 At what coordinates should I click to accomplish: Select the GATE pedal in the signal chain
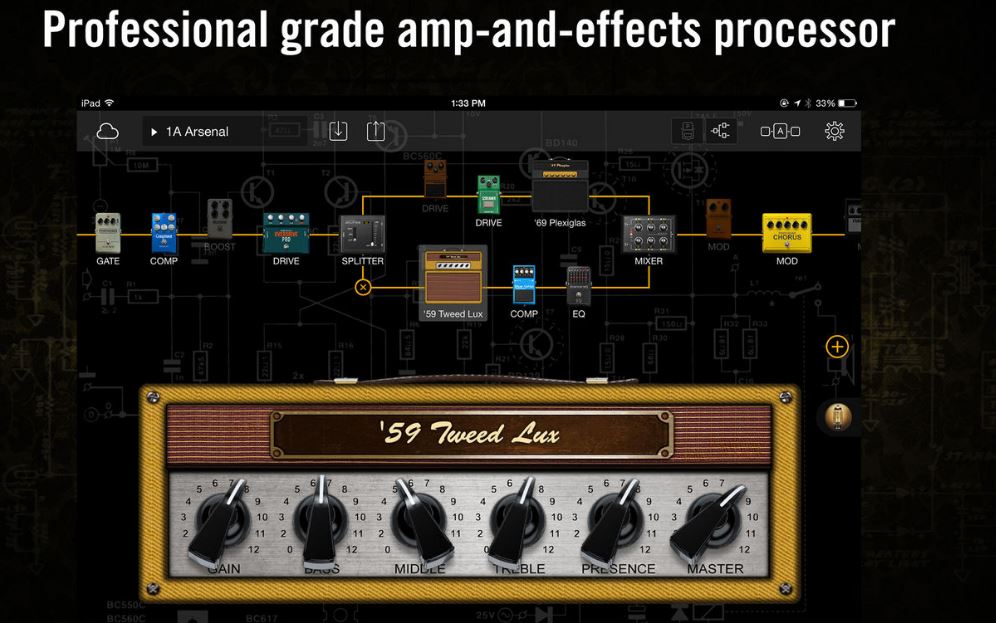pyautogui.click(x=107, y=232)
